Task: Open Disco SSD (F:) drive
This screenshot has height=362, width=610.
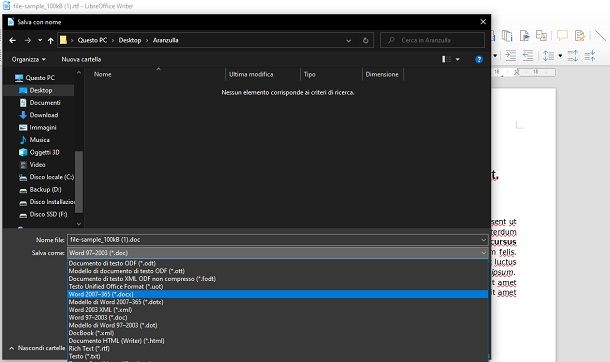Action: 43,214
